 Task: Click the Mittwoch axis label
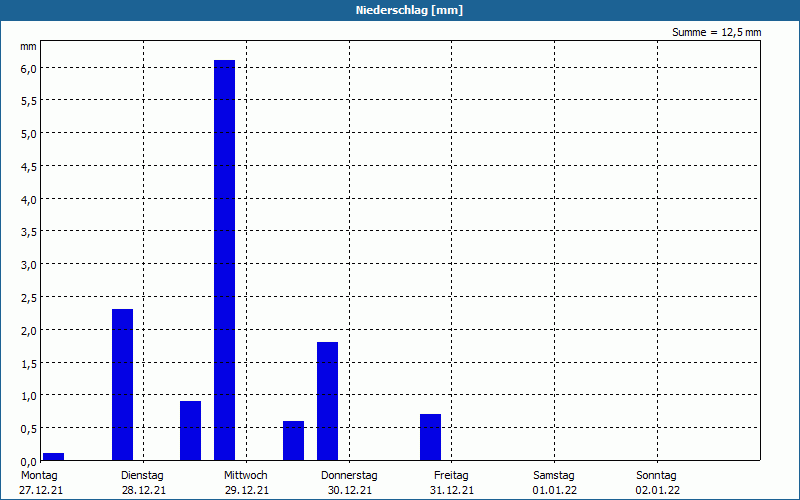coord(245,476)
